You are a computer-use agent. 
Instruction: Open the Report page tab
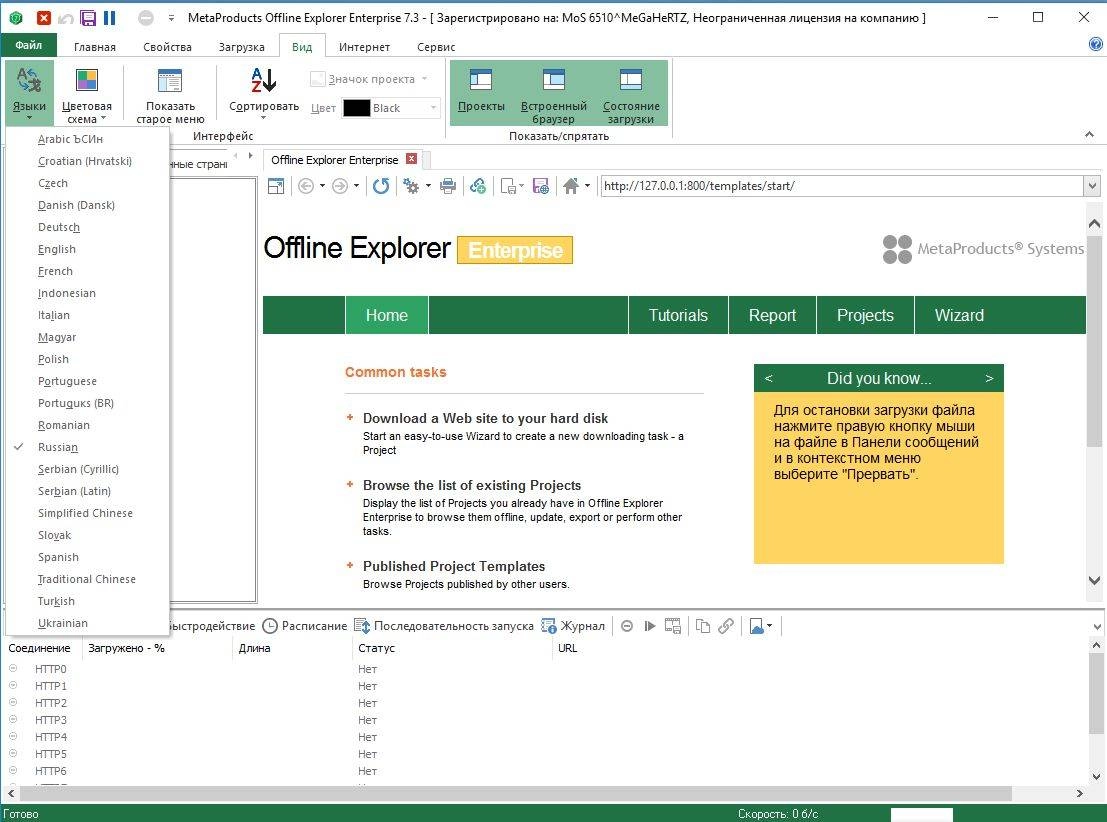click(x=772, y=315)
